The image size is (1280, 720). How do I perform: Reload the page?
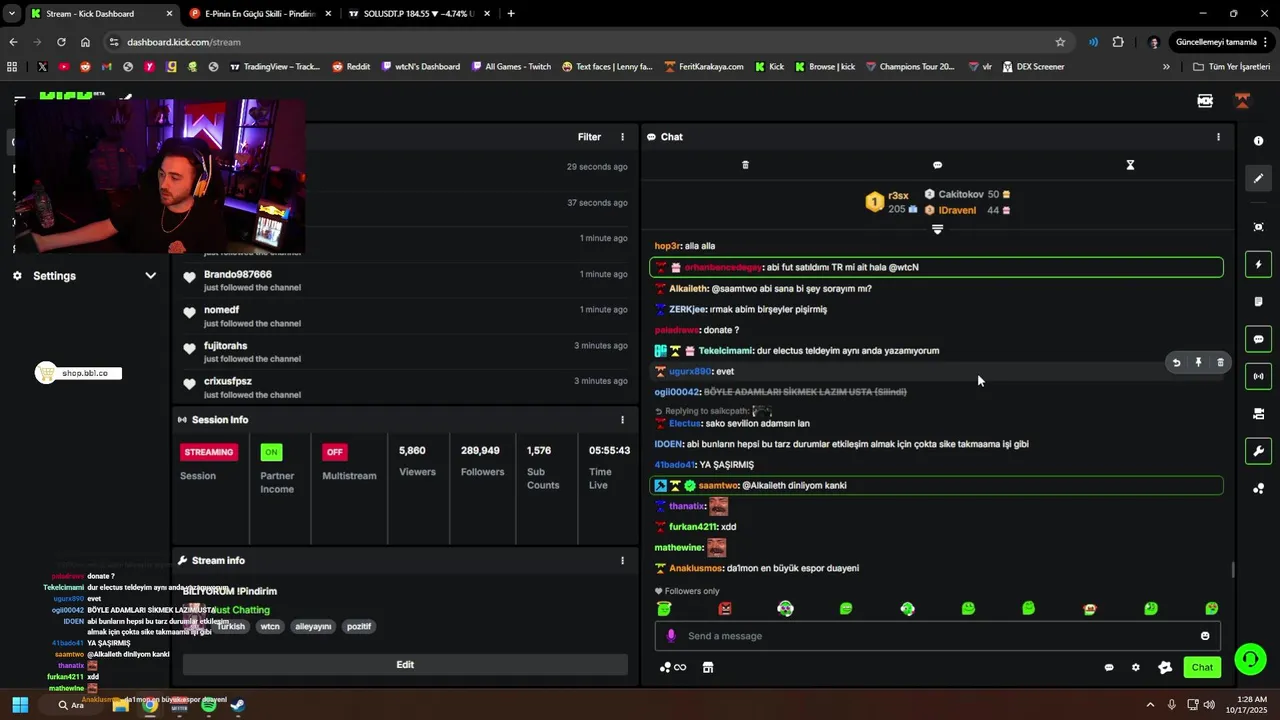(61, 42)
